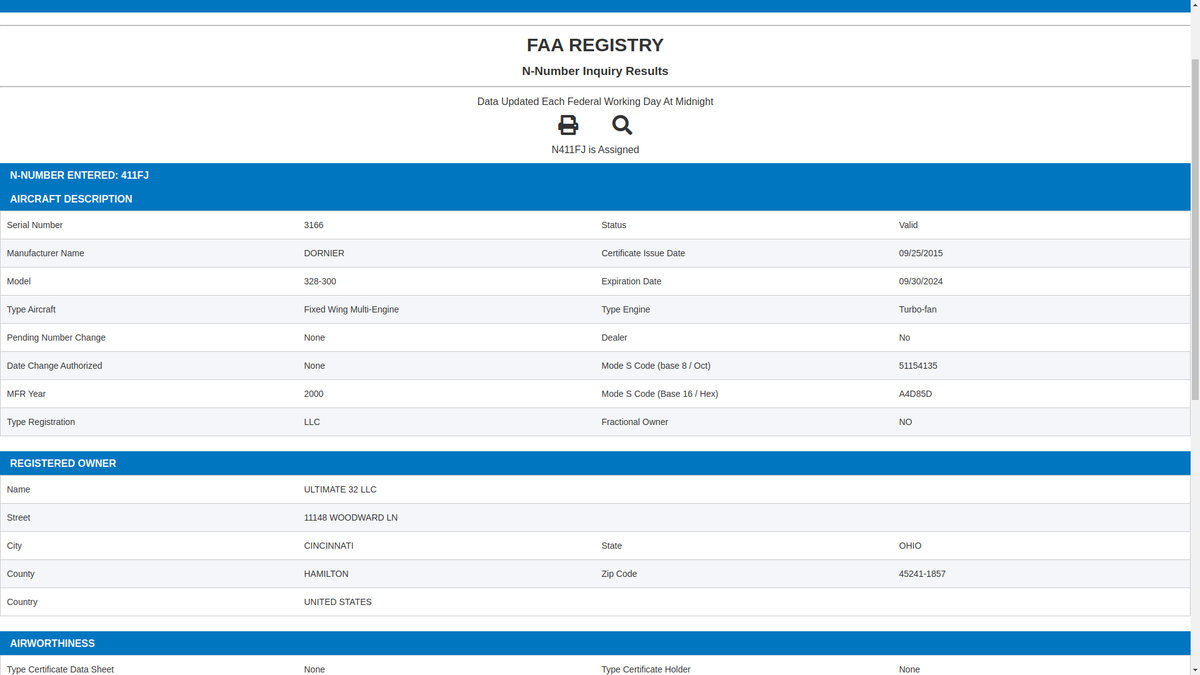
Task: Click the magnifying glass search icon
Action: point(622,125)
